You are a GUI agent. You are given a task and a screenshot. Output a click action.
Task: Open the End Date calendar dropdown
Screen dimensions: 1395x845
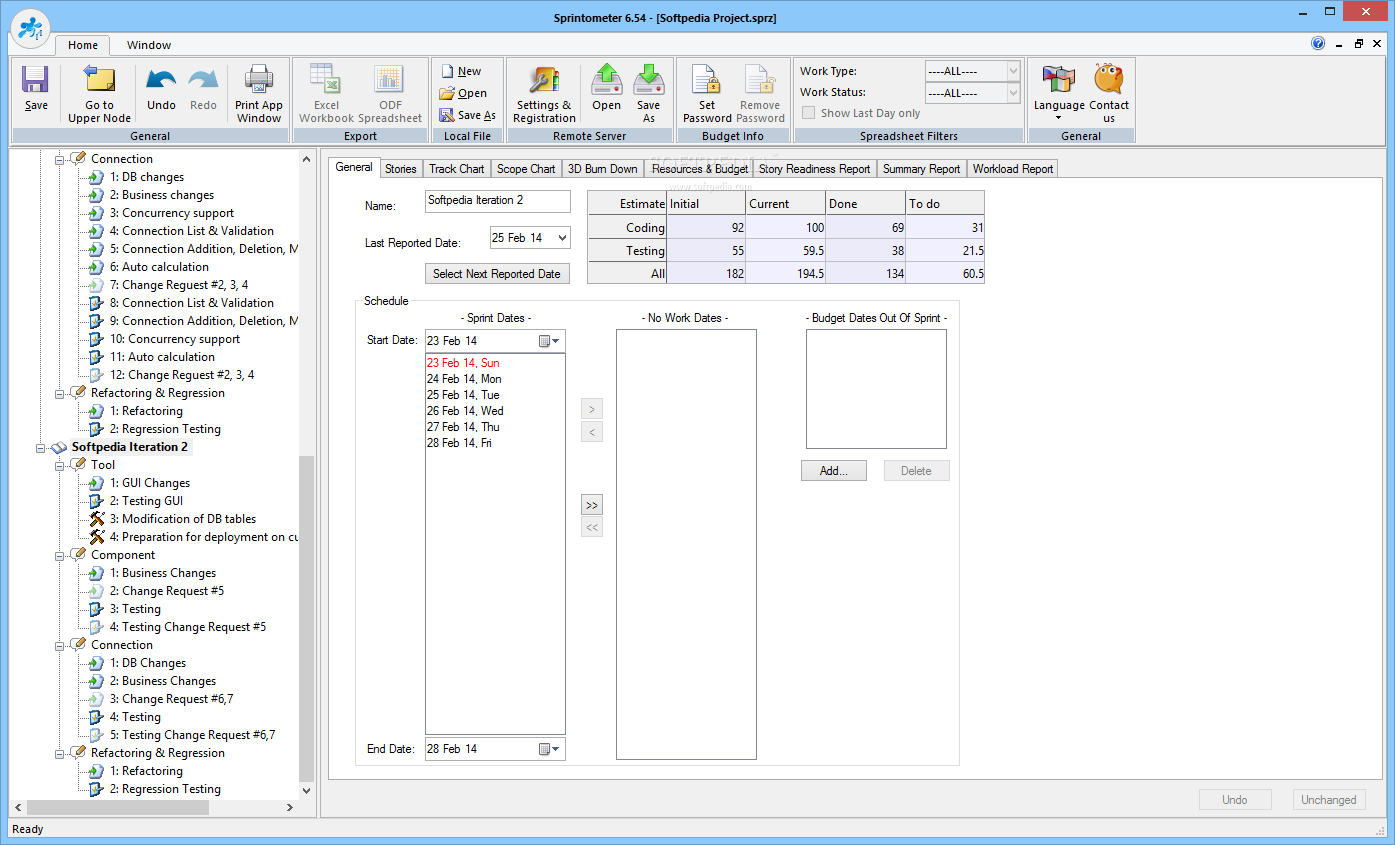[x=549, y=749]
